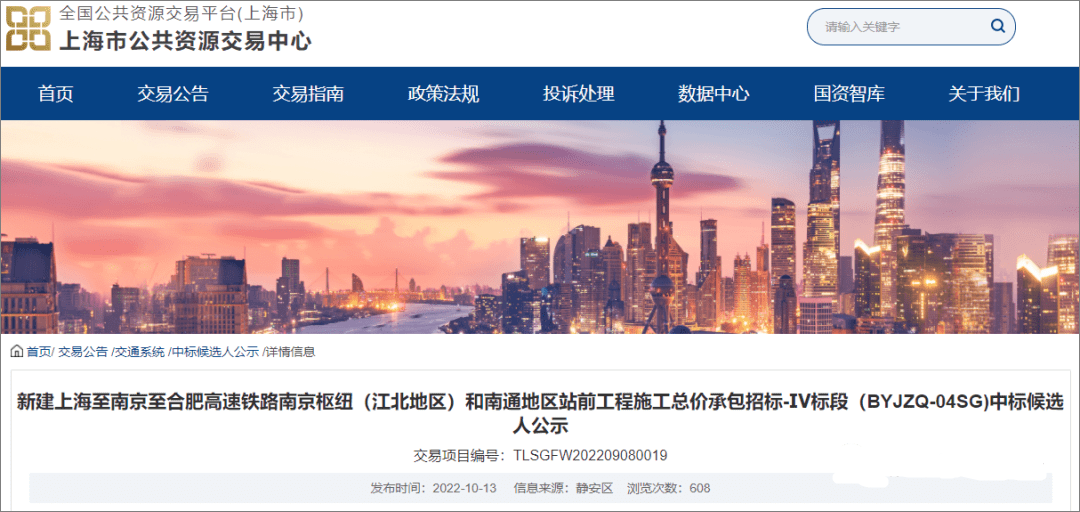Image resolution: width=1080 pixels, height=512 pixels.
Task: Click the 上海市公共资源交易中心 site title
Action: pyautogui.click(x=185, y=41)
